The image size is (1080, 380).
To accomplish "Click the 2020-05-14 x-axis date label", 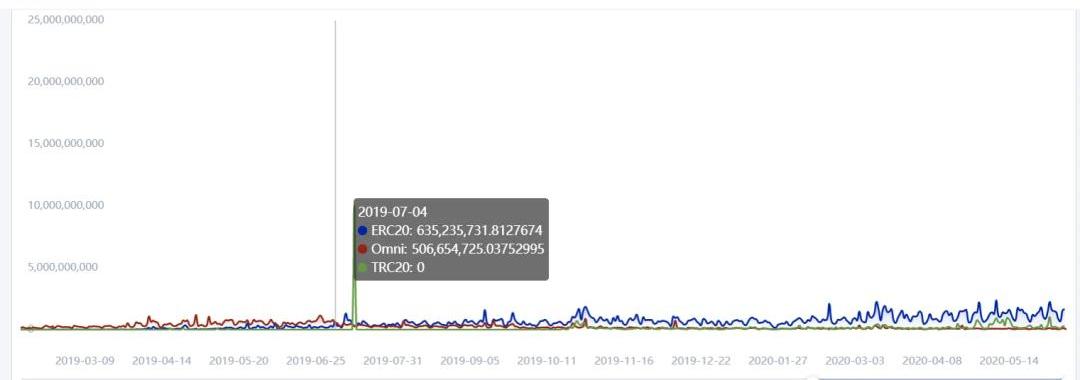I will (x=1009, y=360).
